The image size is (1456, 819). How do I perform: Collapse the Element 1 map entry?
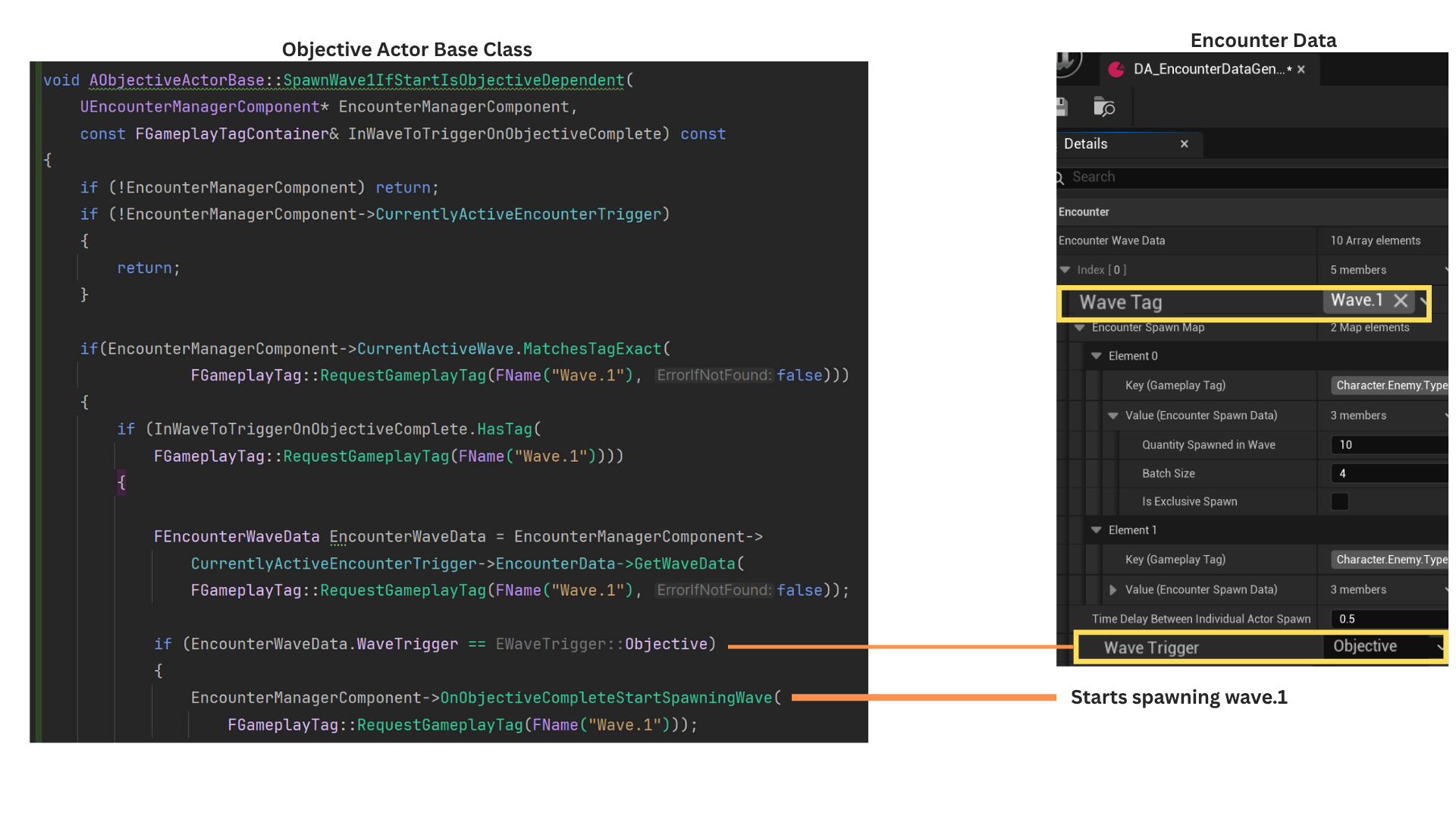[x=1096, y=530]
